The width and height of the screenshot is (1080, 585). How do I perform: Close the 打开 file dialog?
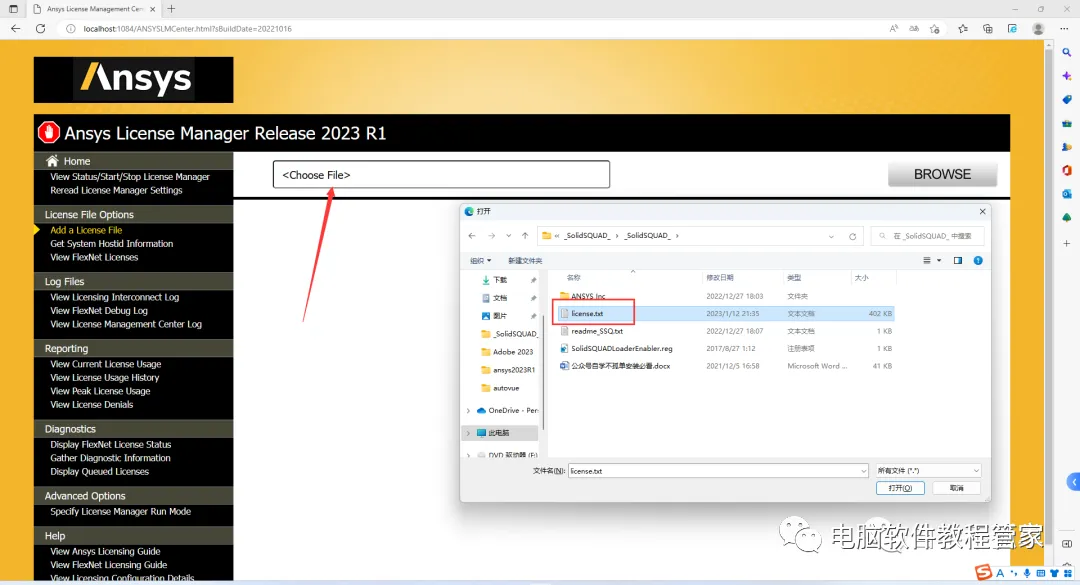pos(982,212)
